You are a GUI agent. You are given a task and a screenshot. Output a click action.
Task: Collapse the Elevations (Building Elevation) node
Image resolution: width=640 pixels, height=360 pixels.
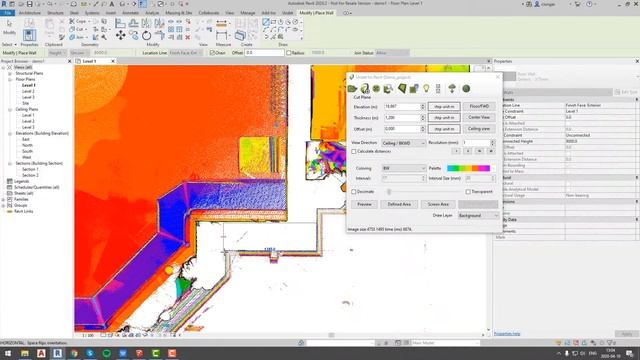pyautogui.click(x=10, y=133)
